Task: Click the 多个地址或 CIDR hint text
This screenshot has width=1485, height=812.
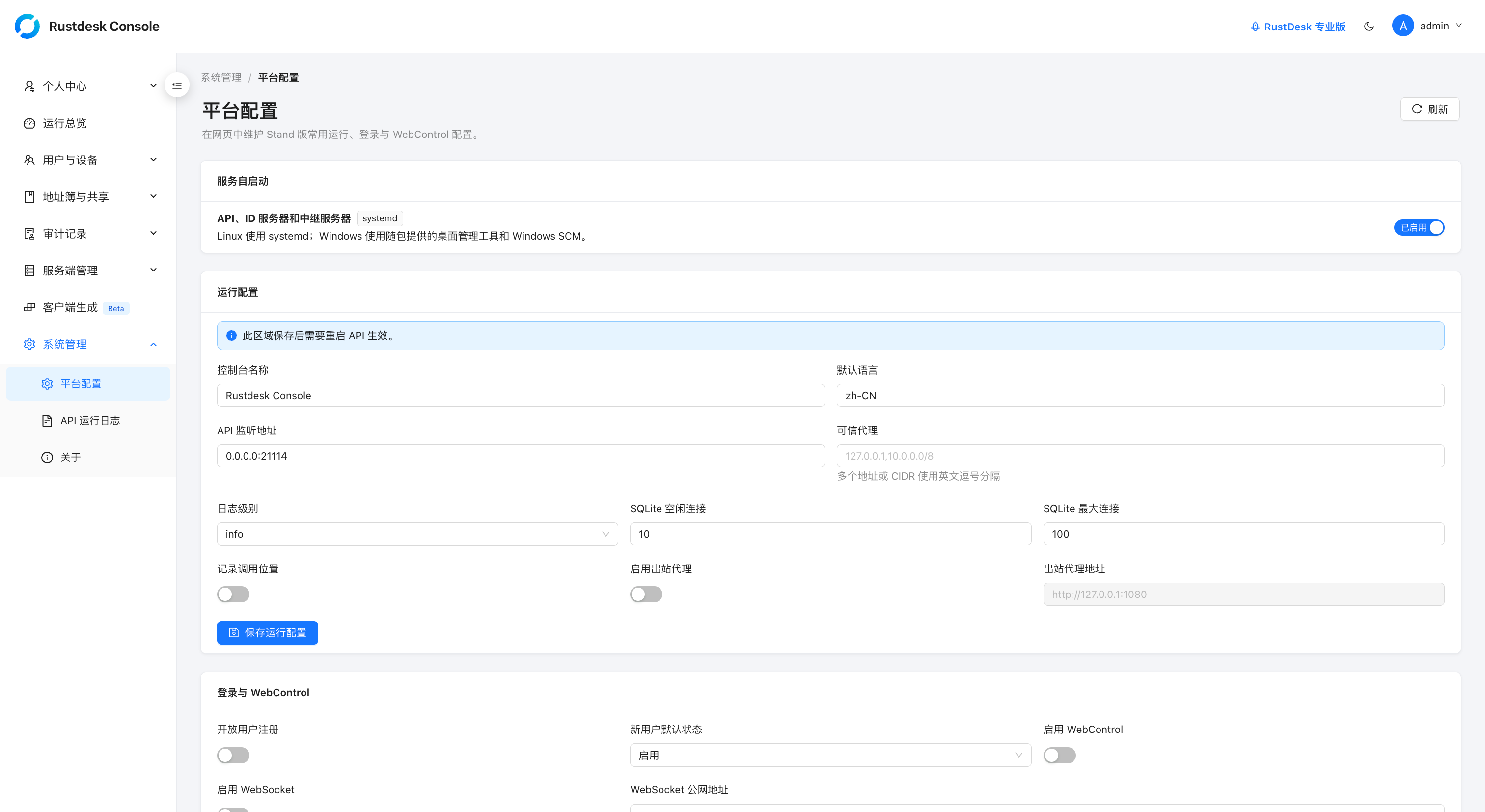Action: tap(918, 476)
